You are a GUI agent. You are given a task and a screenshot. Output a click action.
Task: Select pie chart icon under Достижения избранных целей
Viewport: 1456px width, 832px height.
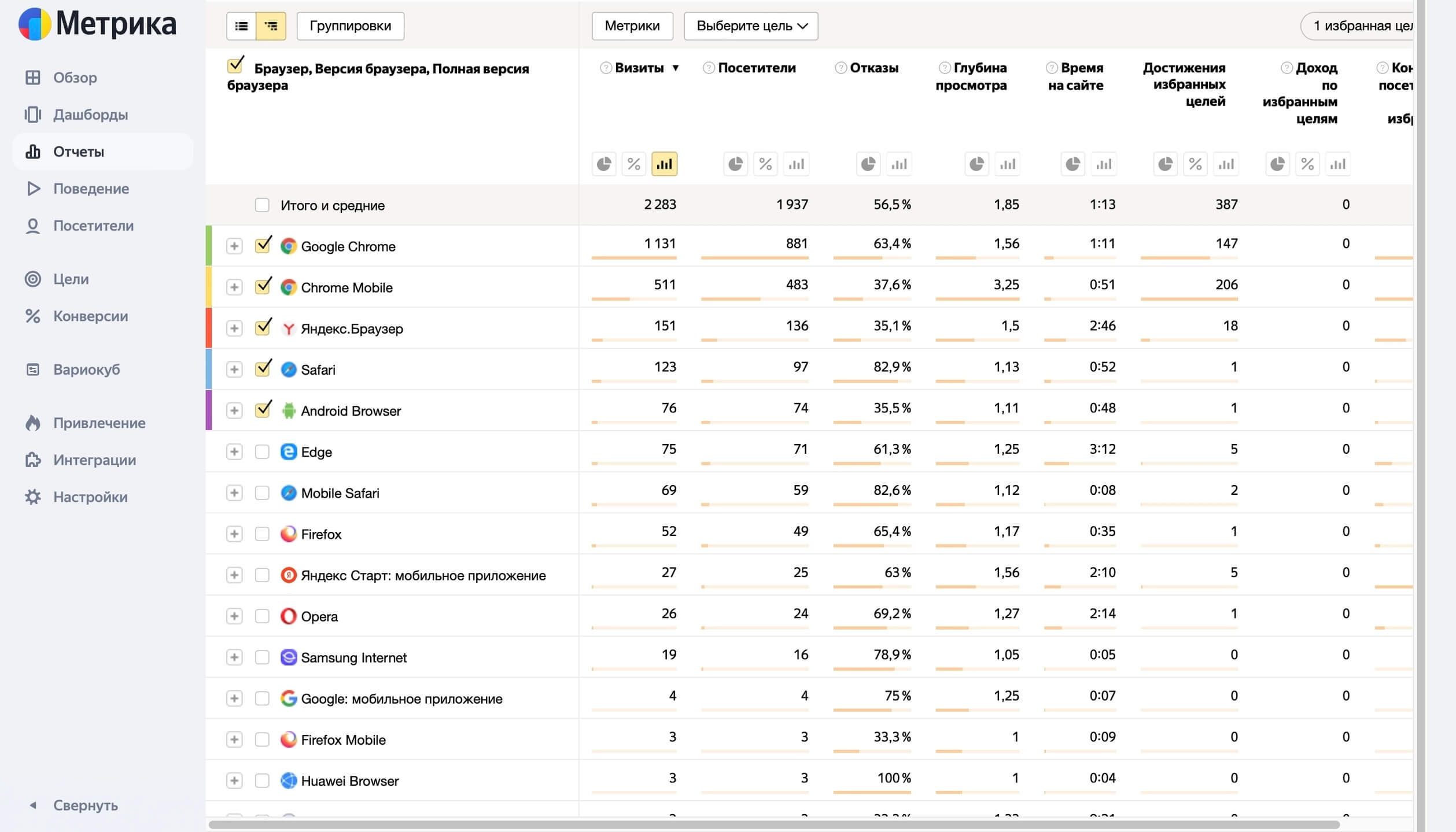pos(1166,164)
